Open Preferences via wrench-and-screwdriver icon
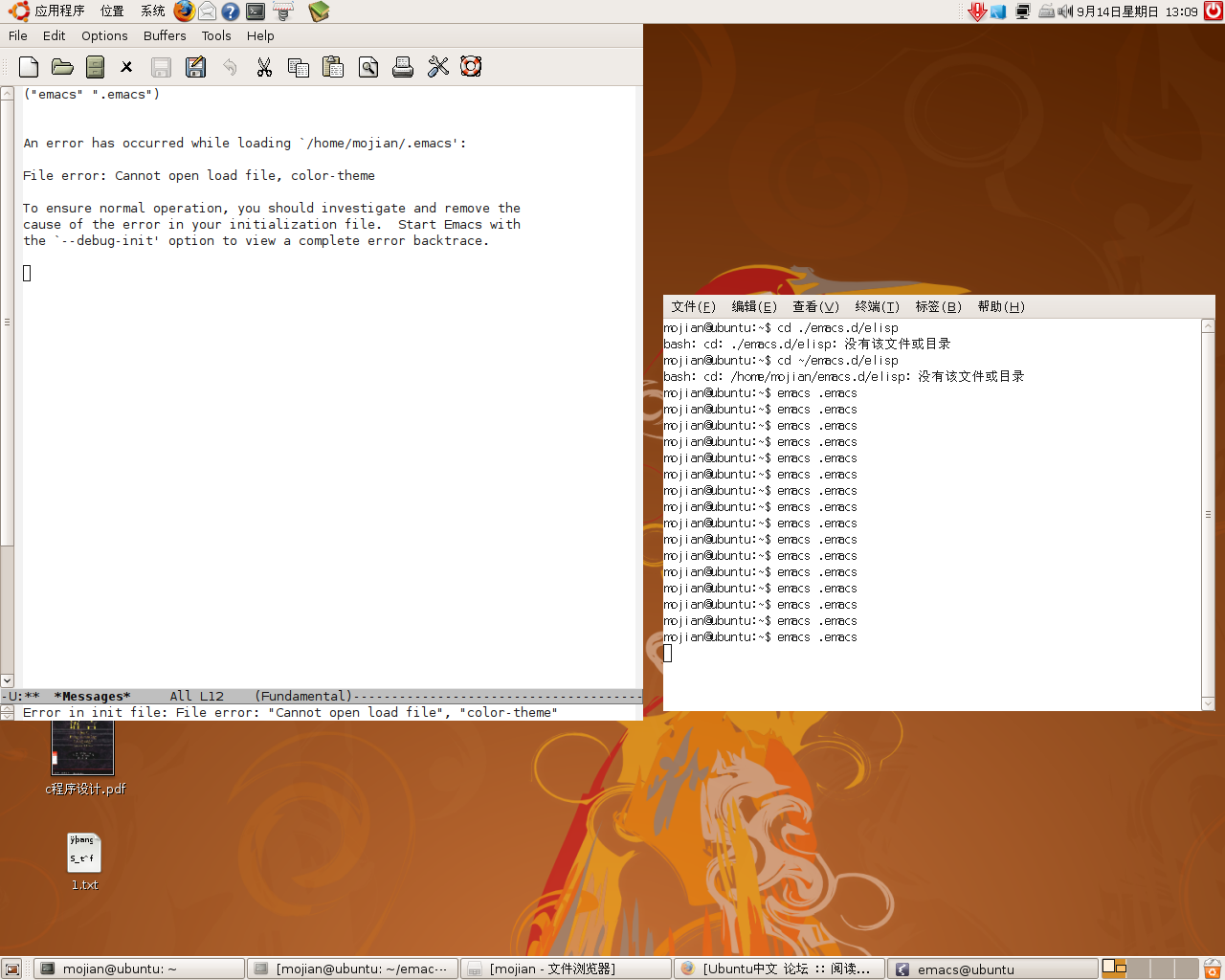 click(x=437, y=67)
